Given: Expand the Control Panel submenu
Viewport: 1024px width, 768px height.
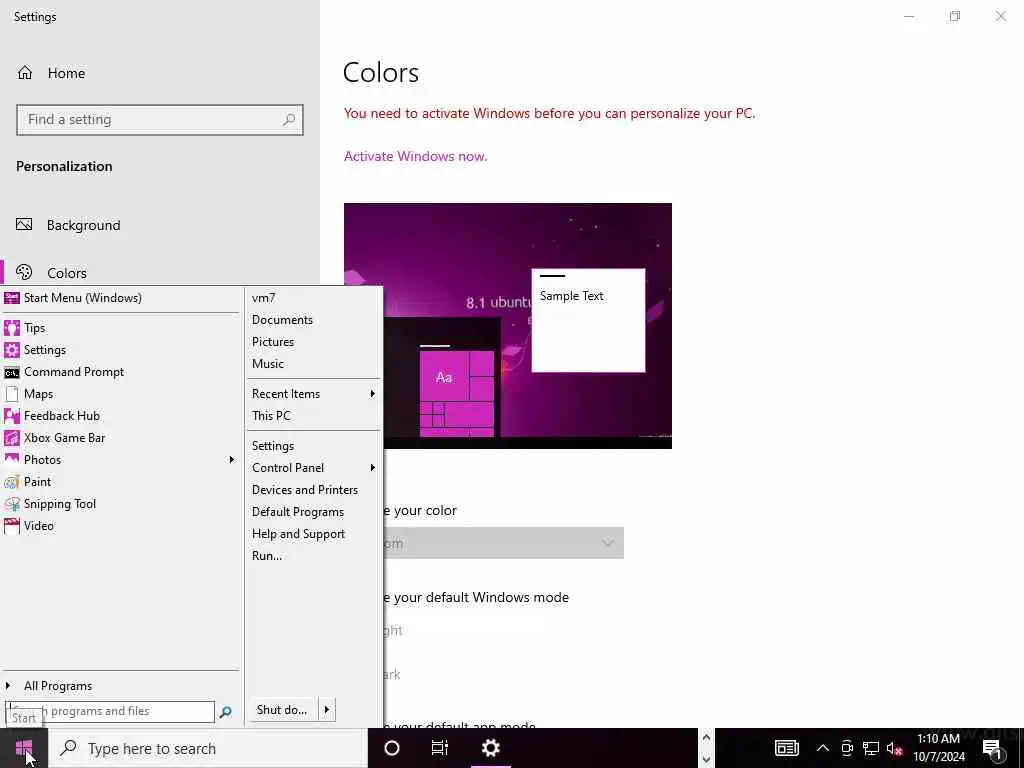Looking at the screenshot, I should pos(373,468).
